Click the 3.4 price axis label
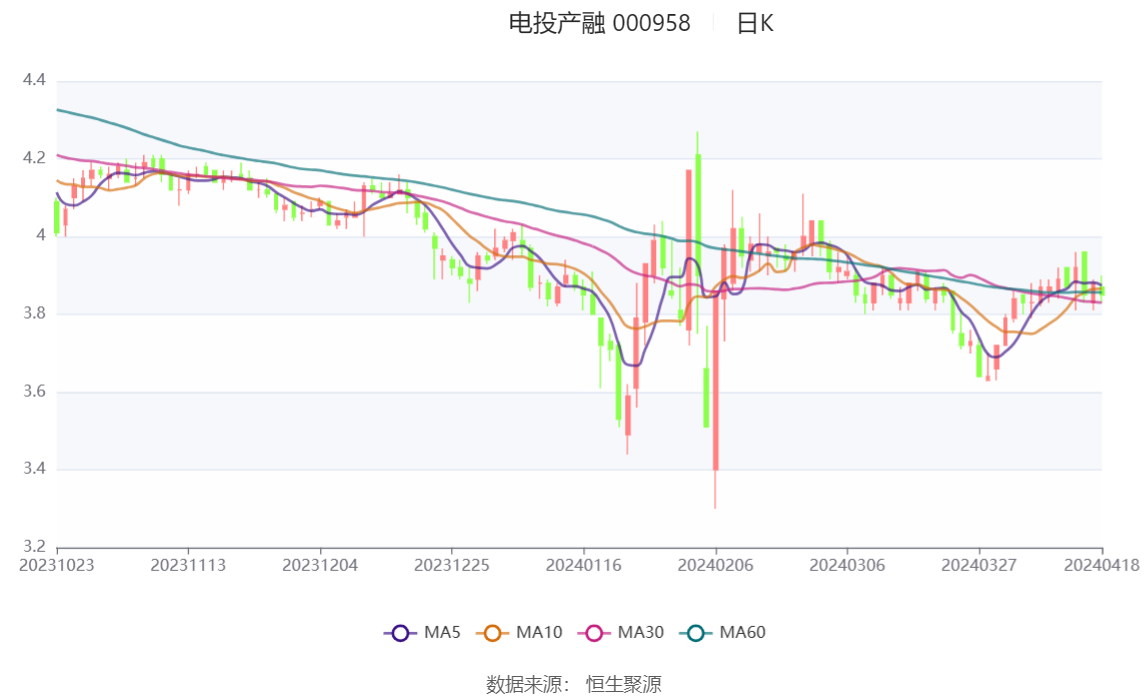This screenshot has height=699, width=1148. 34,469
